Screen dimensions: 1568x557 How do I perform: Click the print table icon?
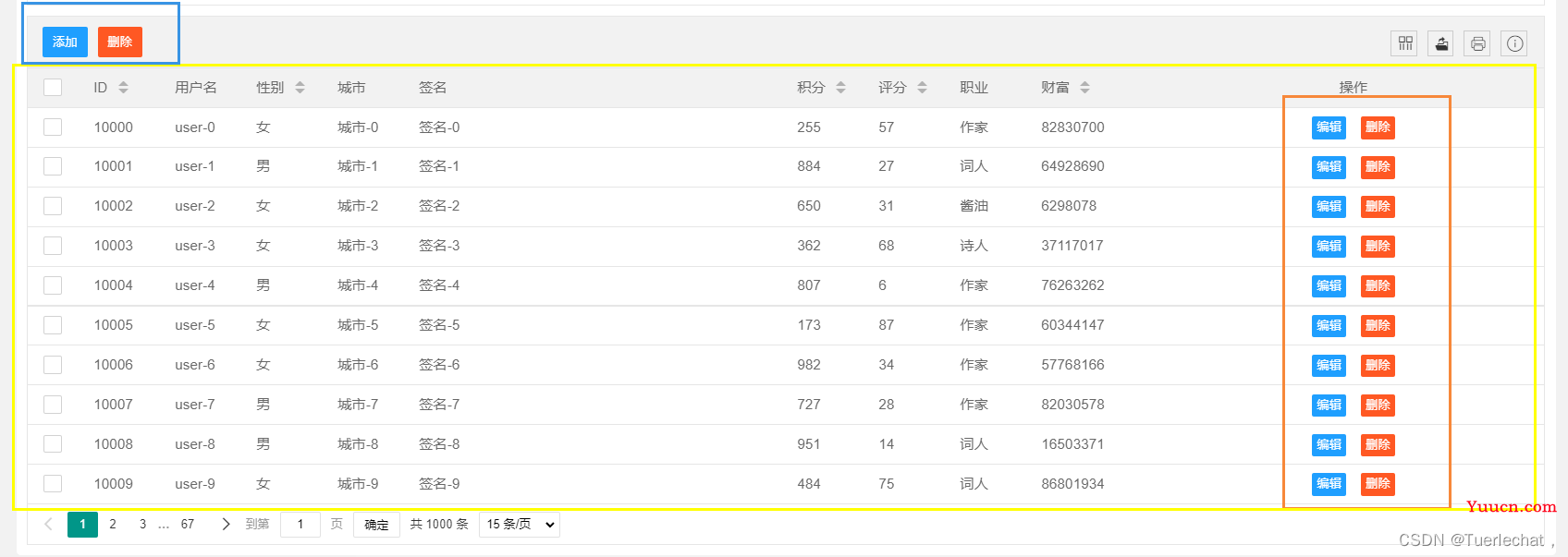[x=1477, y=43]
